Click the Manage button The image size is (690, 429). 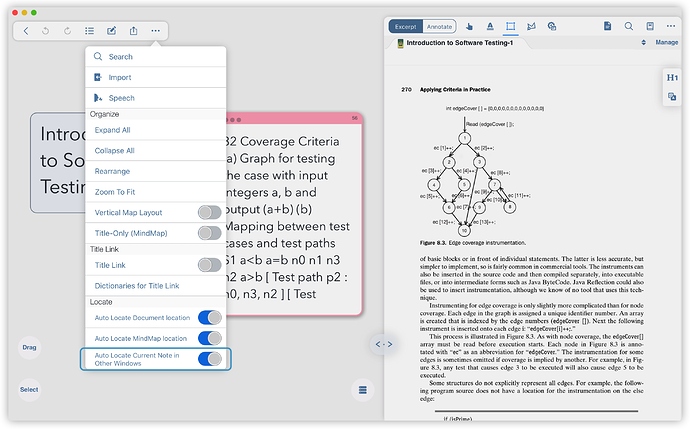[x=666, y=43]
